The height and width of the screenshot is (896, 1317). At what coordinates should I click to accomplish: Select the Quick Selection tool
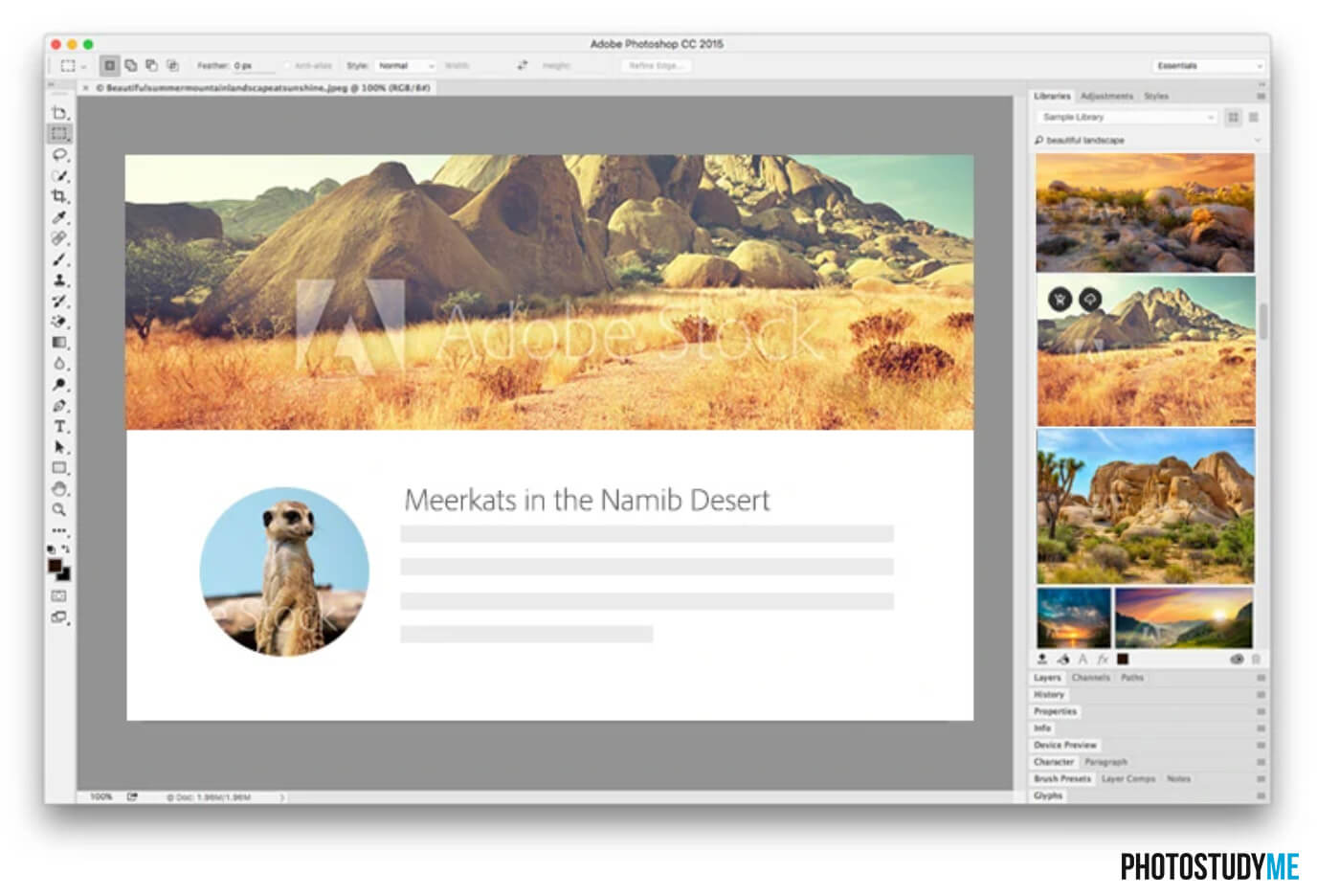click(59, 176)
